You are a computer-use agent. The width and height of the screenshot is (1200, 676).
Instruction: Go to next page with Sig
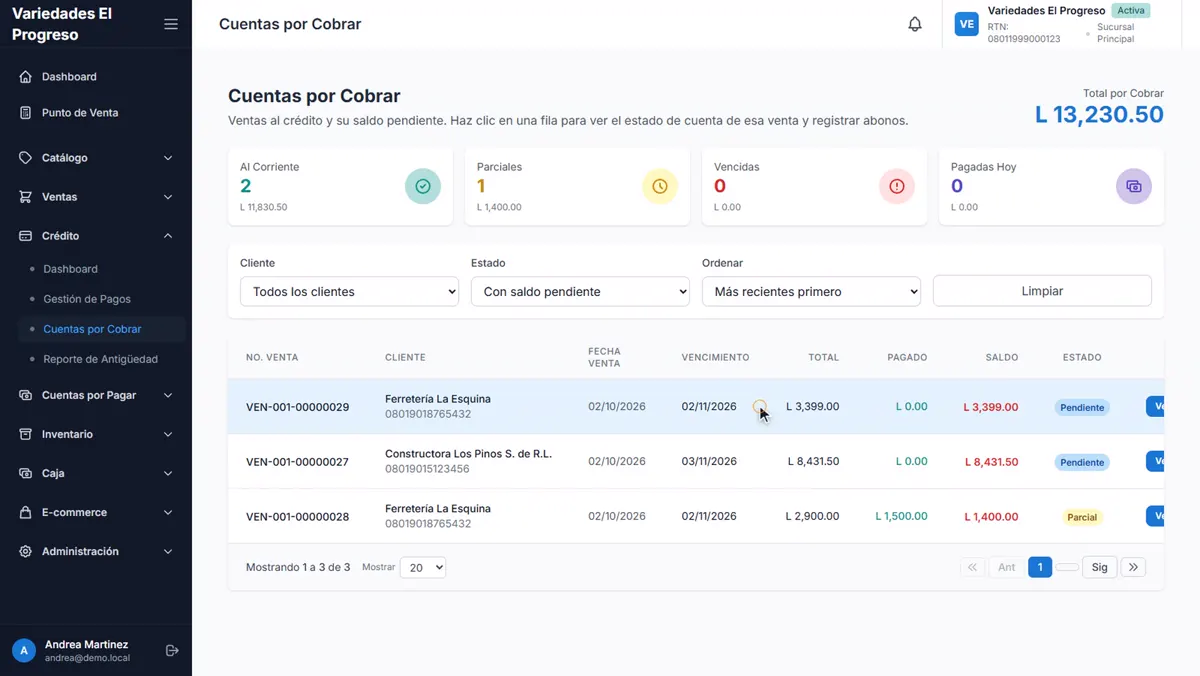[x=1100, y=567]
